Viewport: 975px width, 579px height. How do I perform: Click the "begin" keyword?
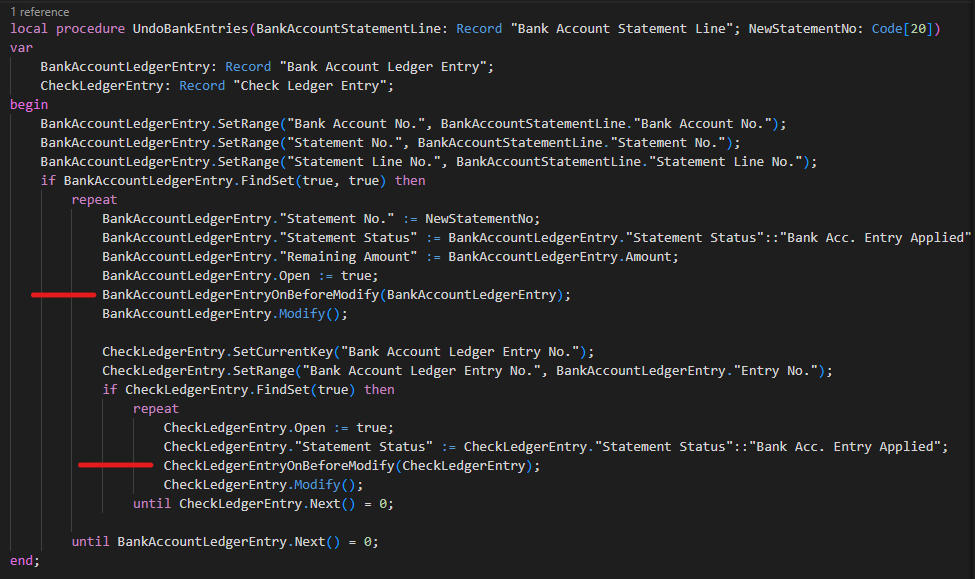point(28,104)
